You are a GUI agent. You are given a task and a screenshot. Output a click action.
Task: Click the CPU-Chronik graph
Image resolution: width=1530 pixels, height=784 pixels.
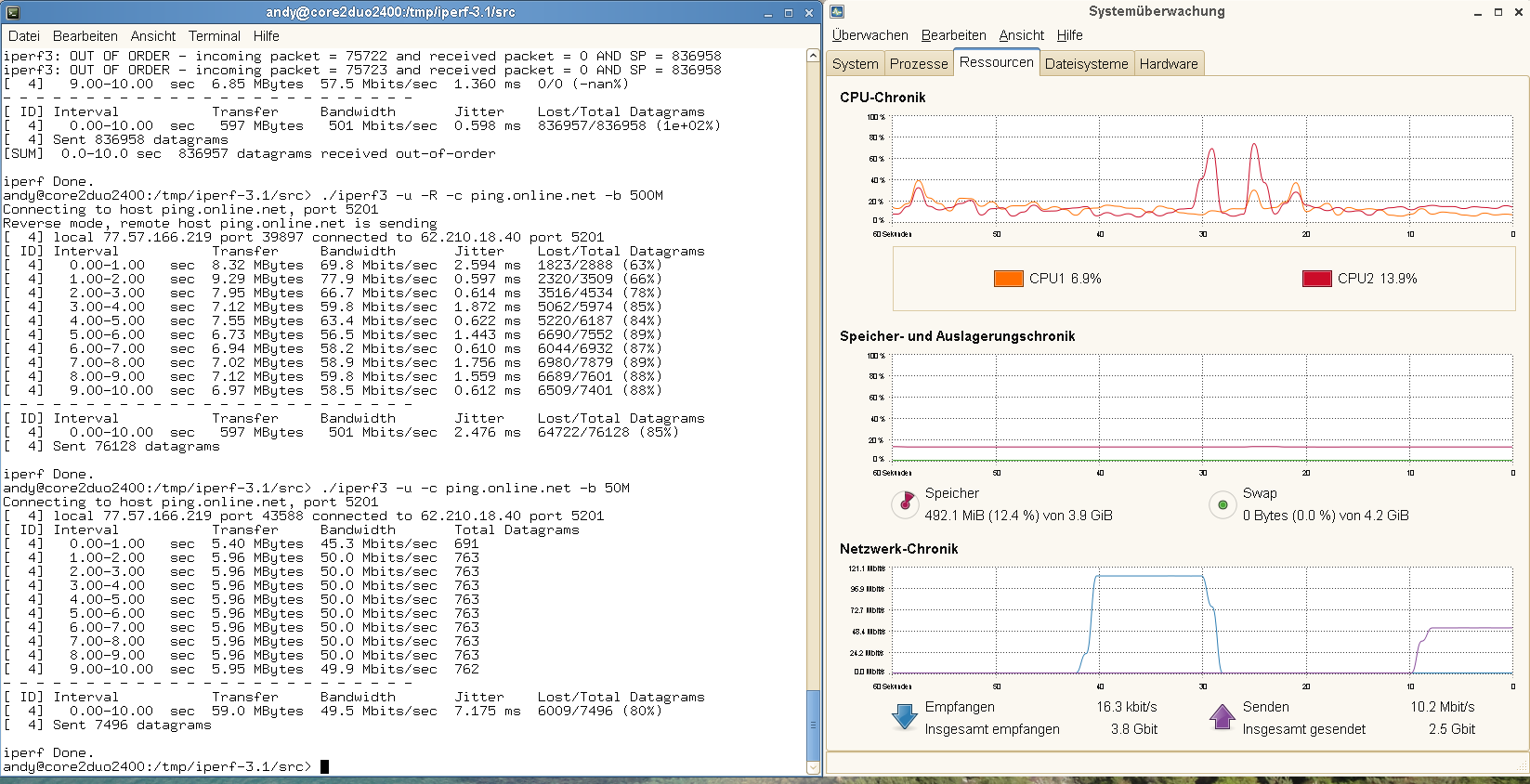coord(1203,169)
